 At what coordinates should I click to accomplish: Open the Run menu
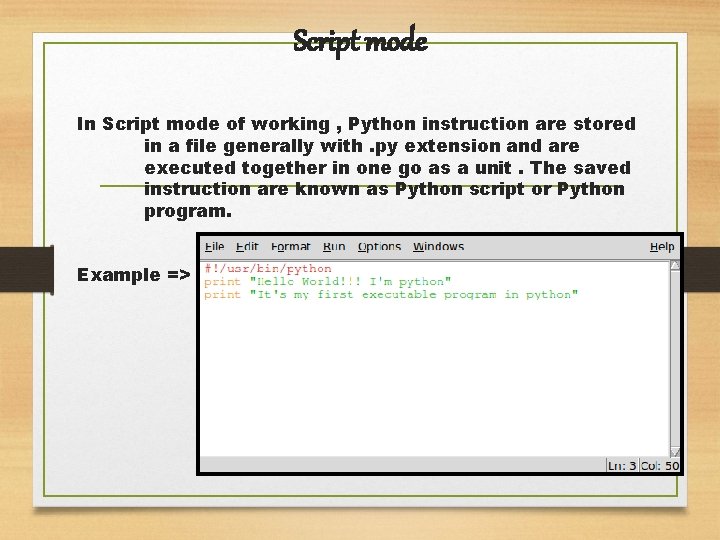pyautogui.click(x=334, y=247)
